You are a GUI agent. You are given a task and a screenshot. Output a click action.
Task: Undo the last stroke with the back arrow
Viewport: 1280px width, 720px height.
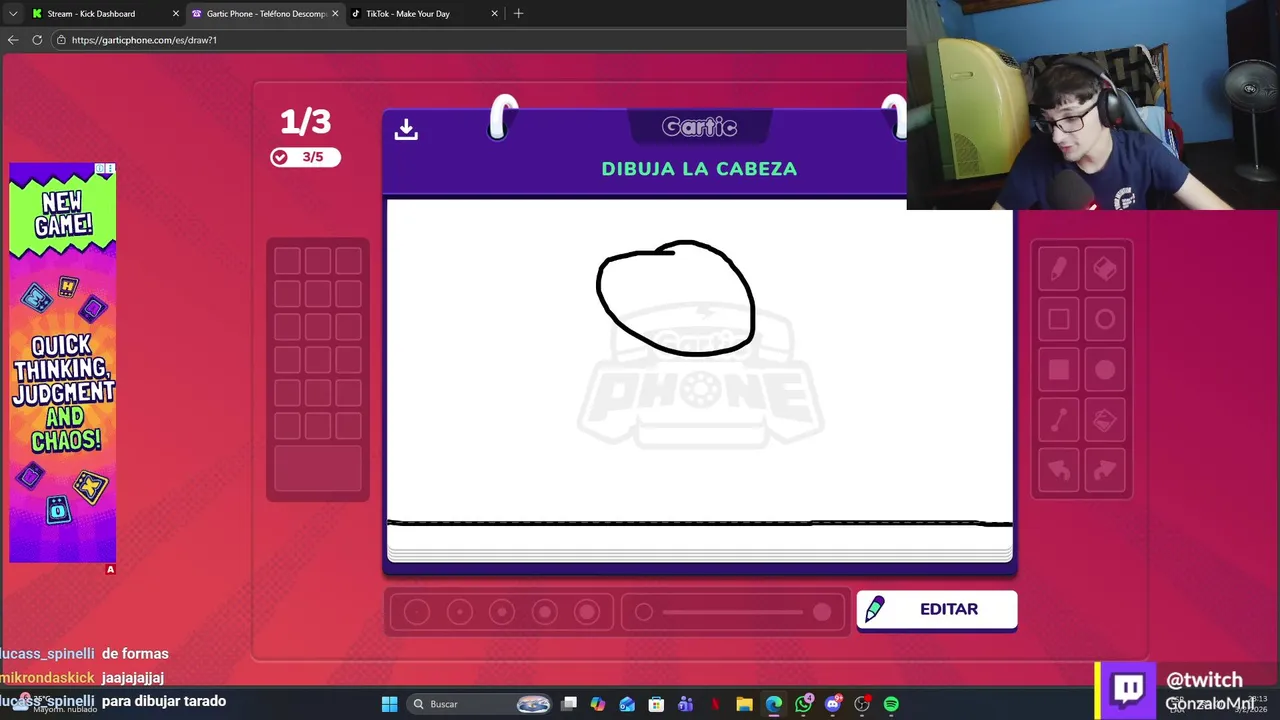(1059, 470)
